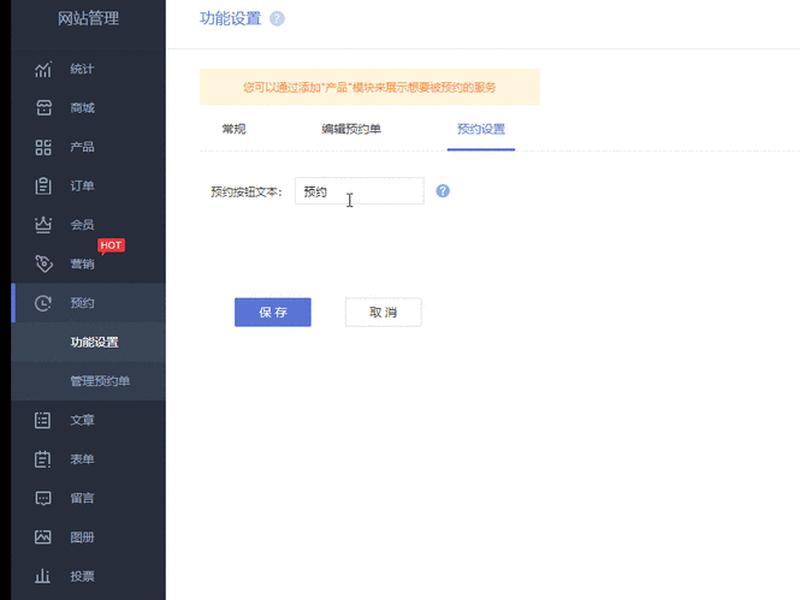Screen dimensions: 800x600
Task: Open the 商城 menu label
Action: (82, 108)
